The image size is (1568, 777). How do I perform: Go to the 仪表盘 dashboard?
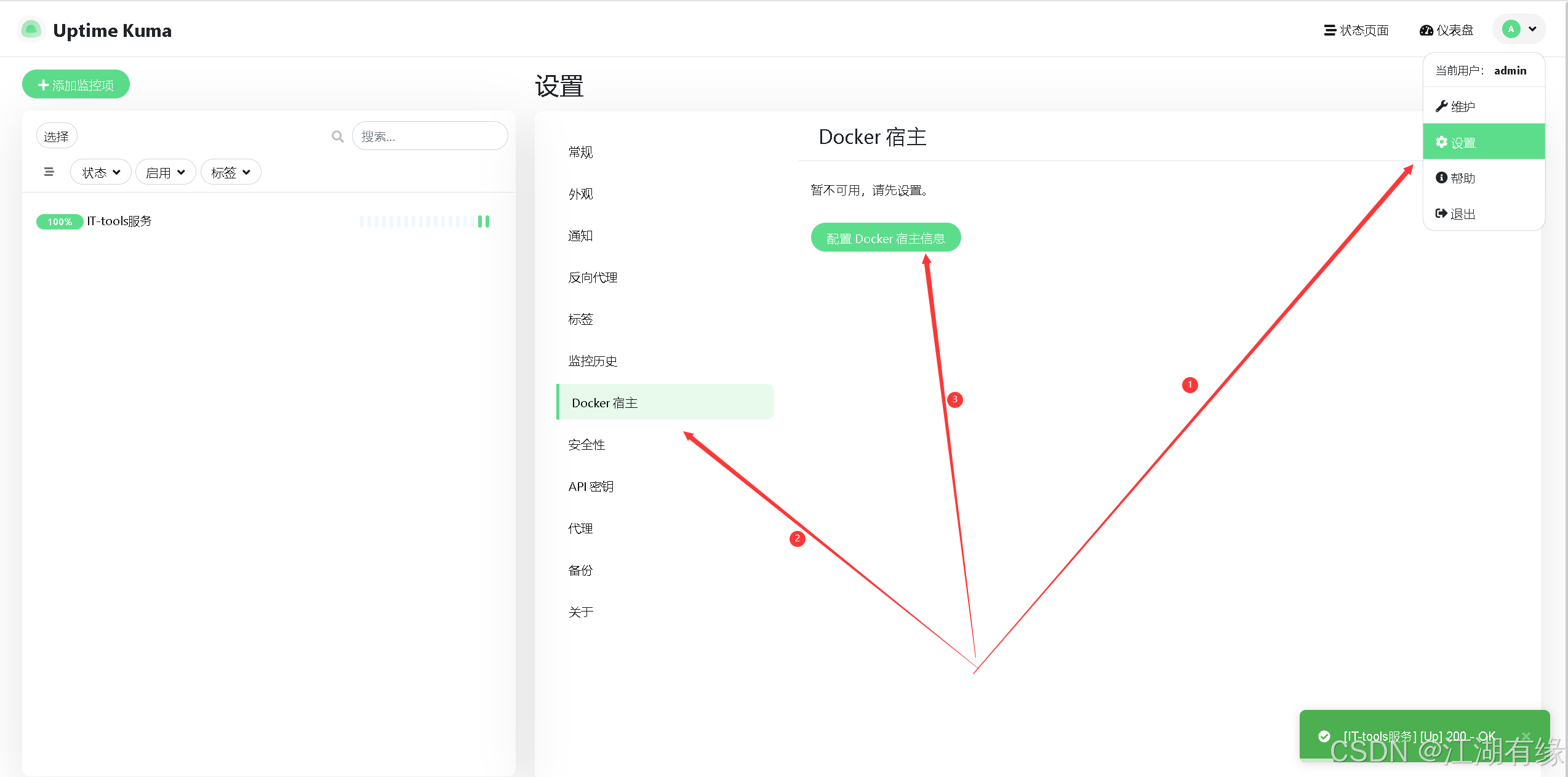[1446, 30]
